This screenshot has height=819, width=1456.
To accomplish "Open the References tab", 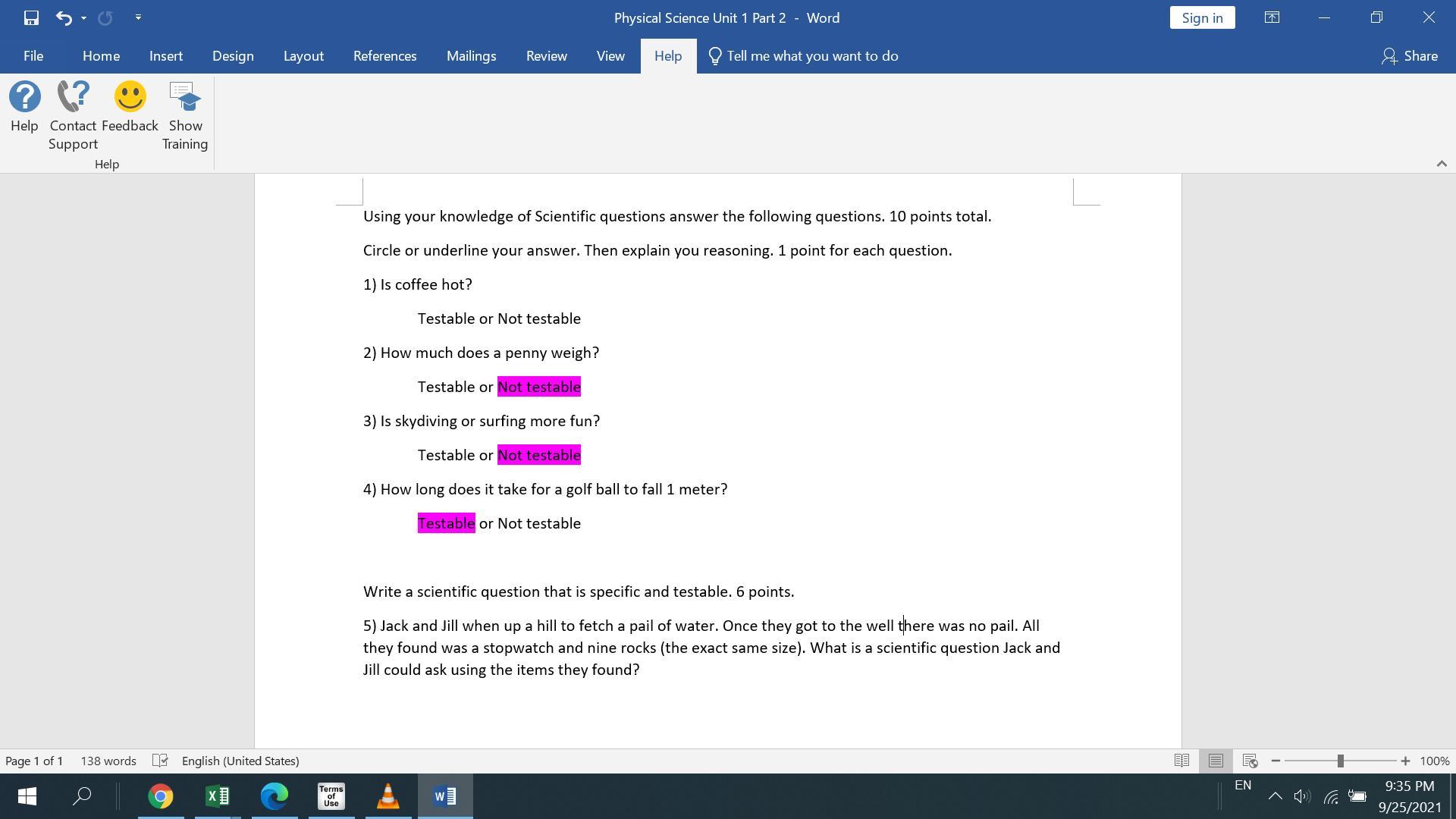I will [384, 56].
